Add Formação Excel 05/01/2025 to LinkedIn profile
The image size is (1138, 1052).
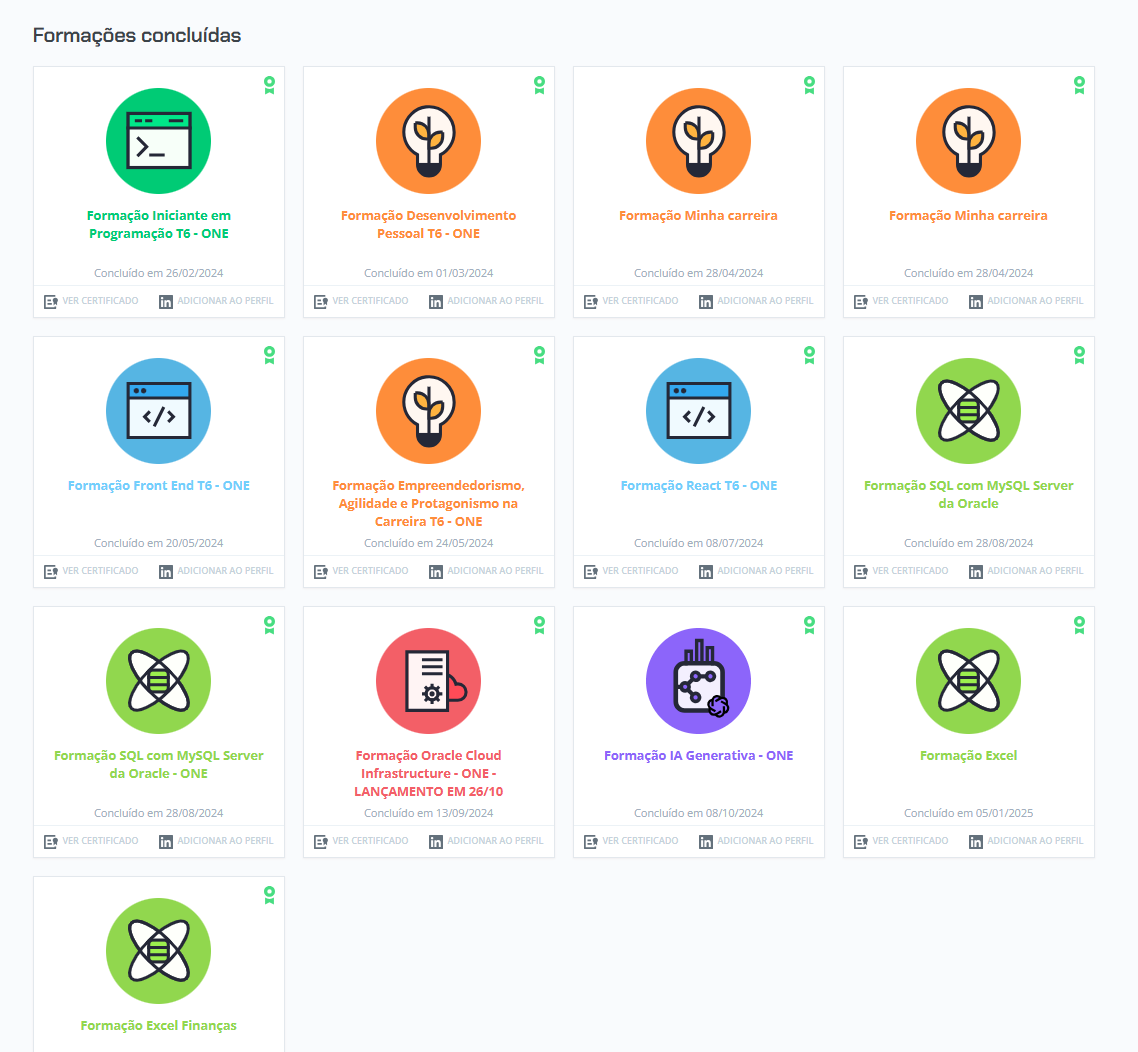coord(1026,841)
